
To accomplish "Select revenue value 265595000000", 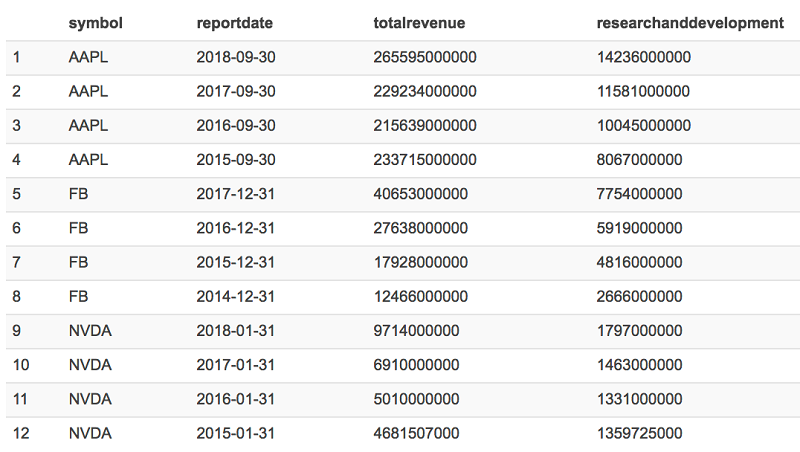I will coord(424,57).
